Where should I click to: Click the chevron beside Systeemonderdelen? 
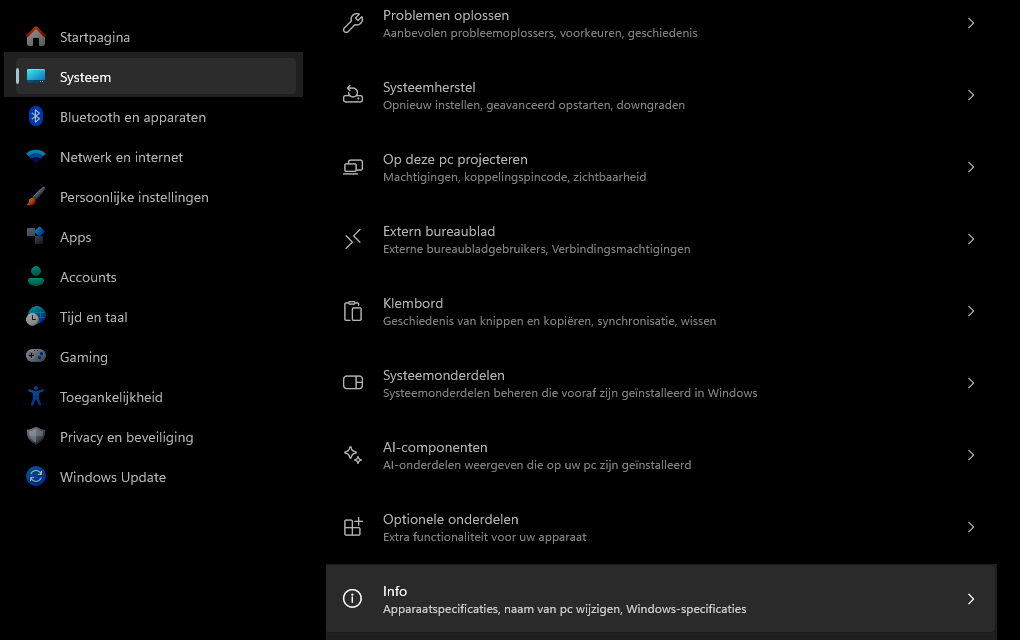970,383
